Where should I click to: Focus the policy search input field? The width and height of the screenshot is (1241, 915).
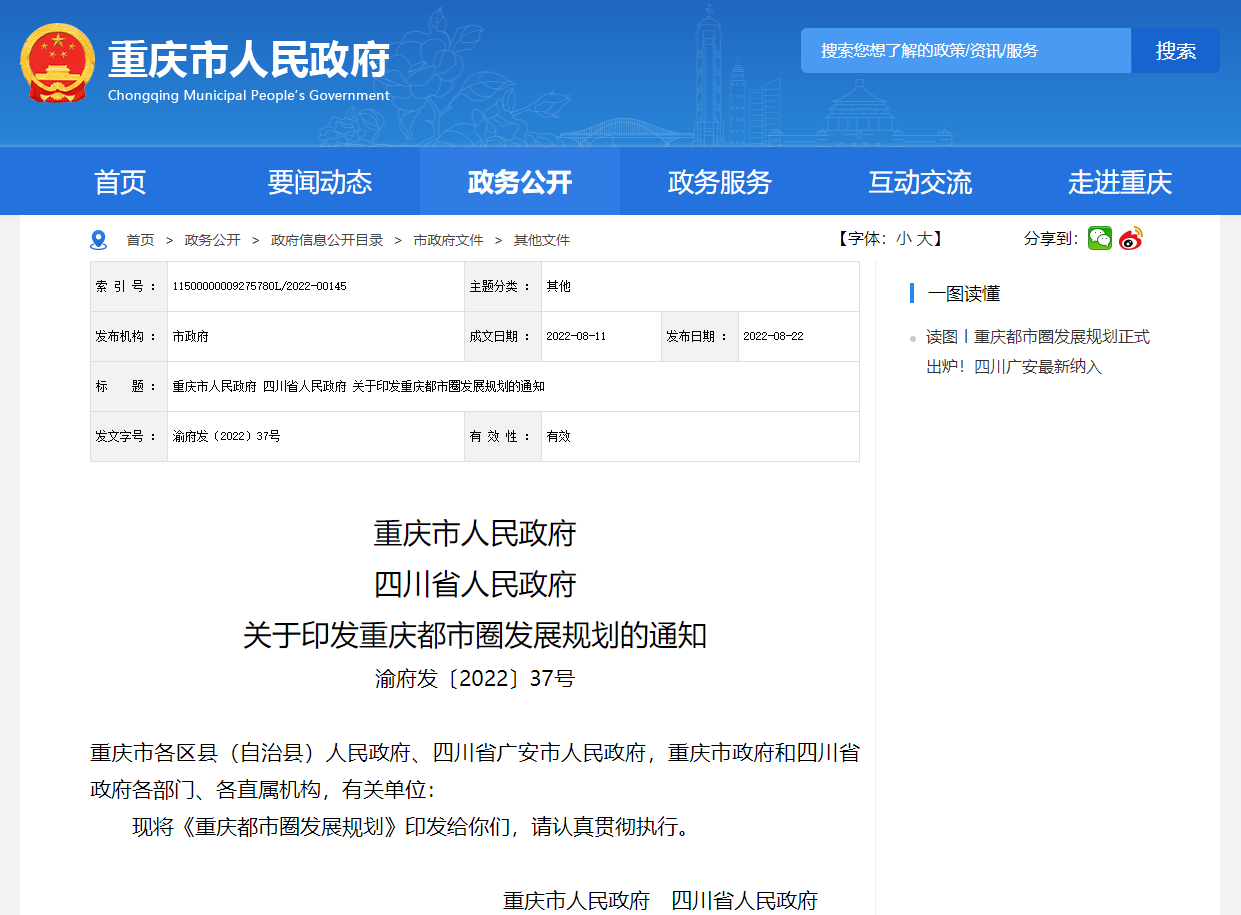coord(965,51)
